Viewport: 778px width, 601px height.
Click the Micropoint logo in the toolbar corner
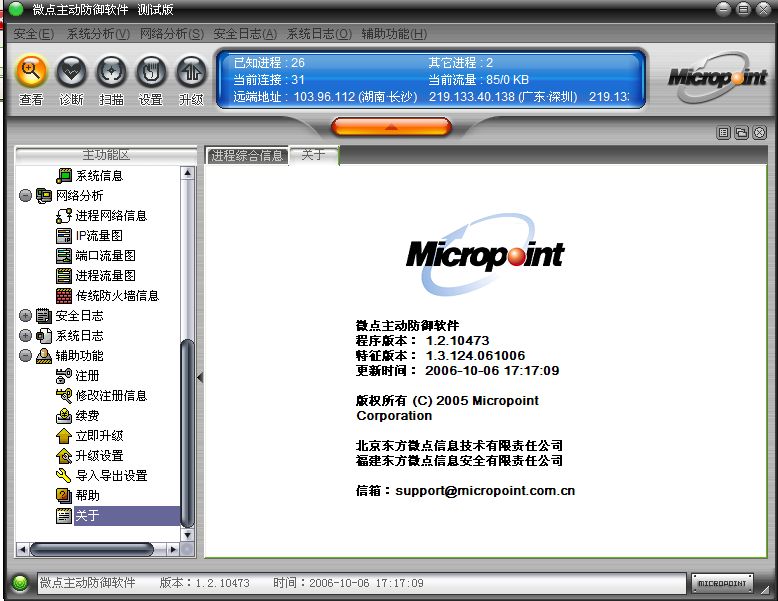pyautogui.click(x=717, y=78)
